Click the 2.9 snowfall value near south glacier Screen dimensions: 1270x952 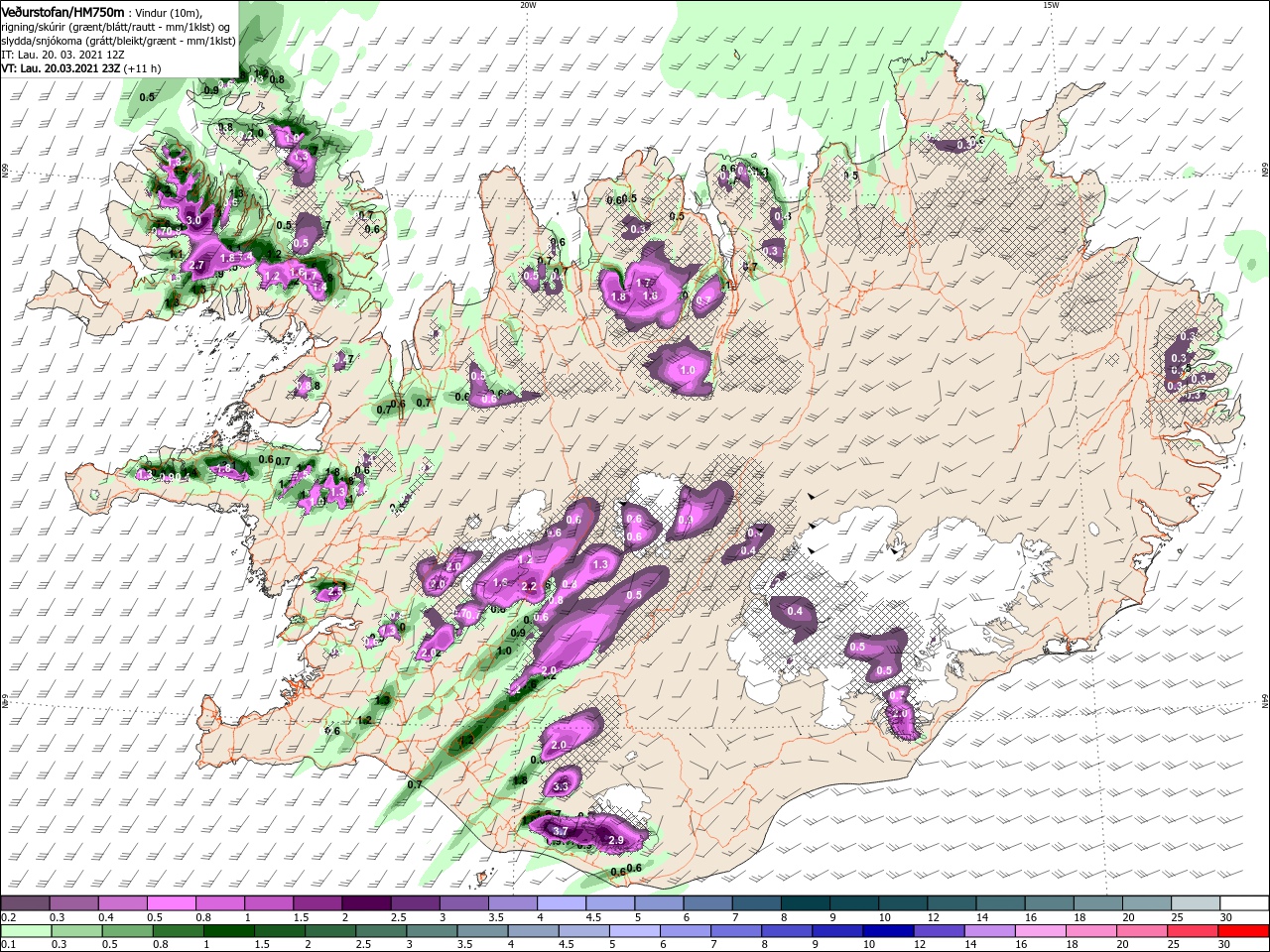tap(615, 840)
